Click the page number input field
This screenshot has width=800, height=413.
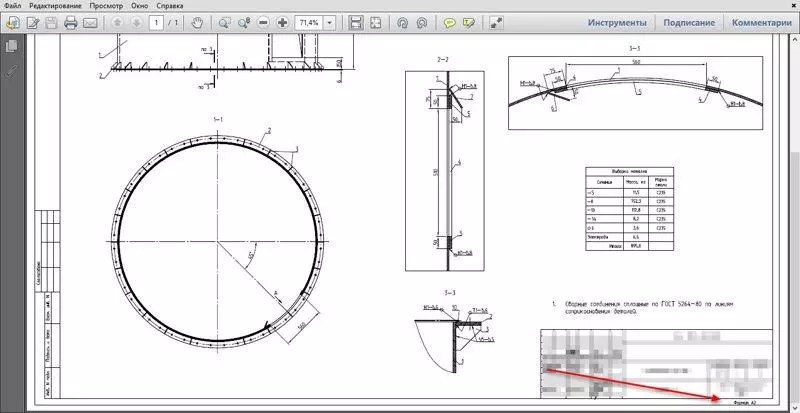click(156, 22)
